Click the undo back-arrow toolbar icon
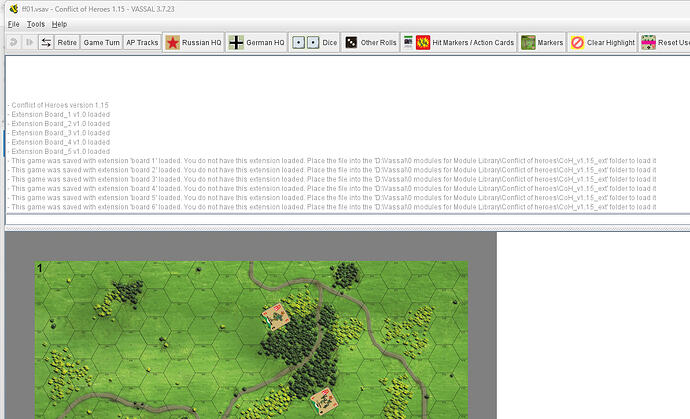Viewport: 690px width, 419px height. tap(13, 42)
